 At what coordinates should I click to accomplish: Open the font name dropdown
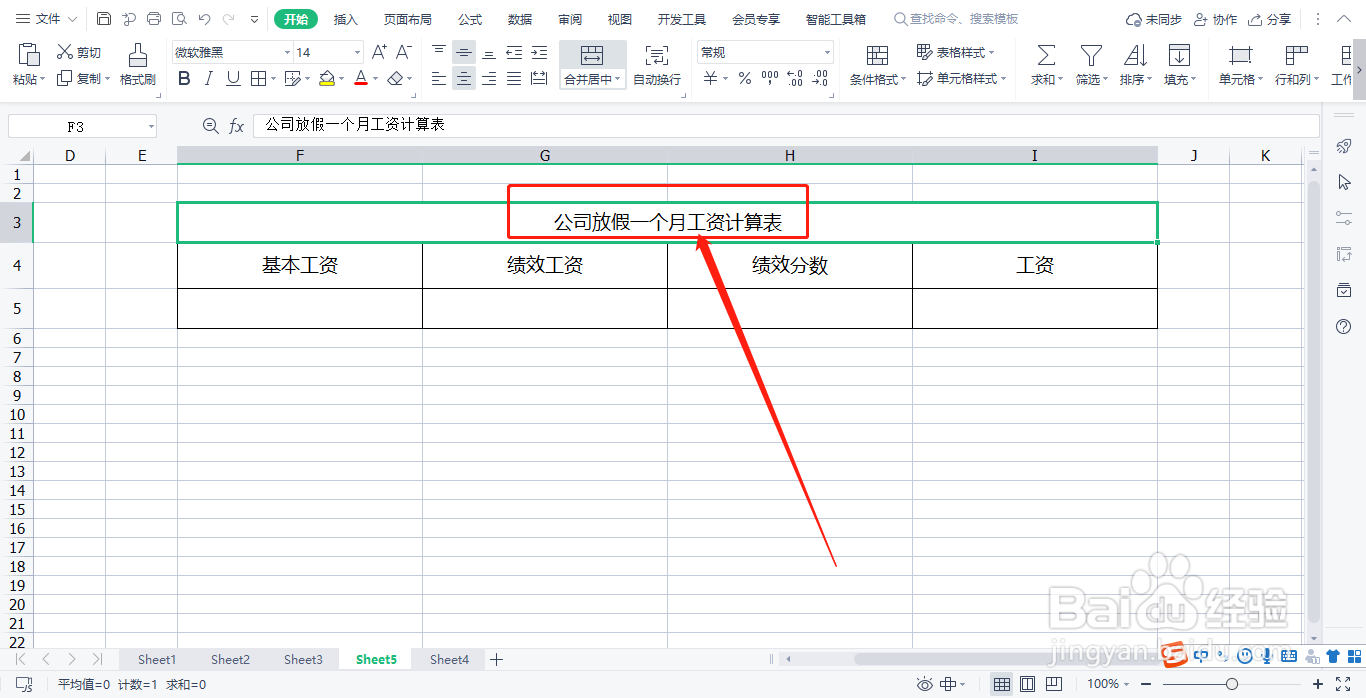click(230, 51)
